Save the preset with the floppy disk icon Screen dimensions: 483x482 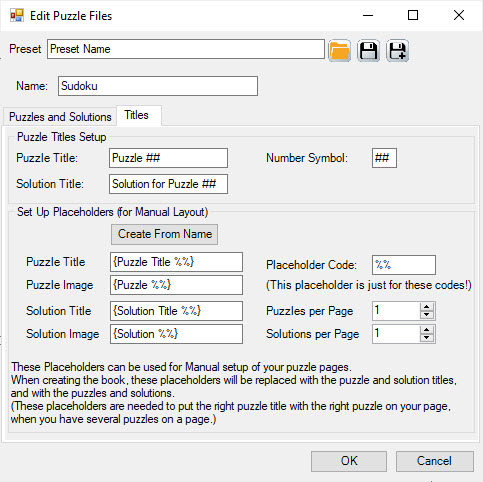pos(368,51)
